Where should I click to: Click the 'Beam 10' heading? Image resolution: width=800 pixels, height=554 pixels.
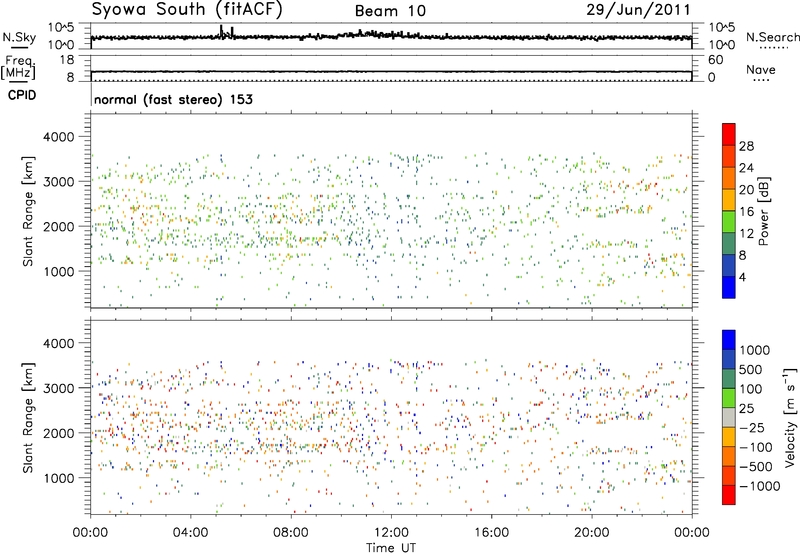point(390,11)
